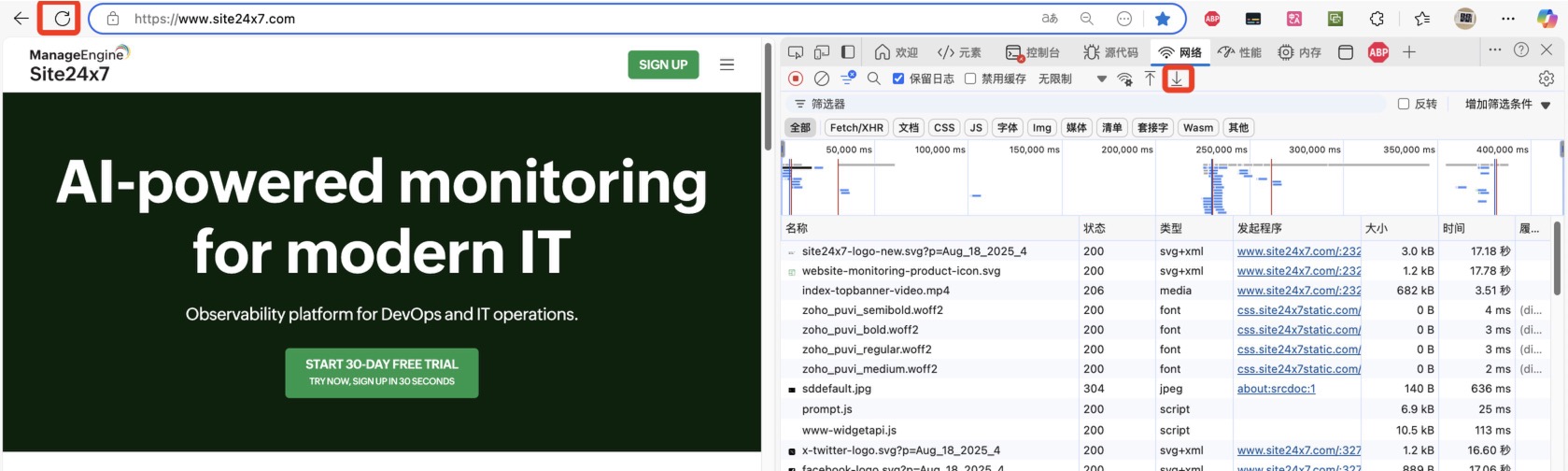This screenshot has width=1568, height=471.
Task: Open the Extensions puzzle piece menu
Action: [x=1377, y=18]
